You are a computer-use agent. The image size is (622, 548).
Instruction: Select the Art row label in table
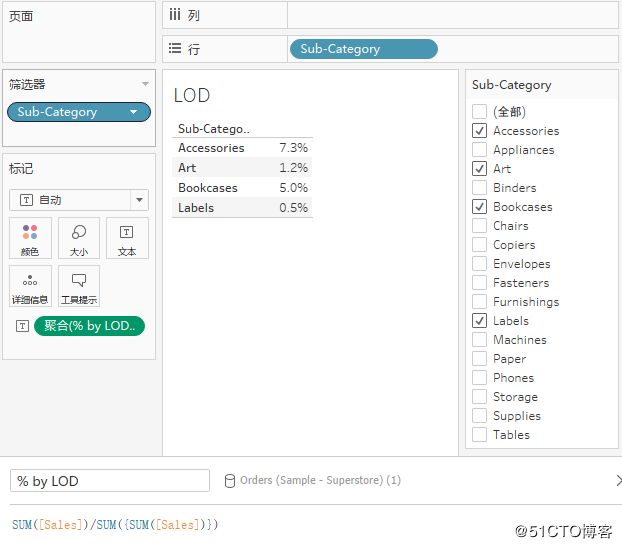[x=187, y=168]
